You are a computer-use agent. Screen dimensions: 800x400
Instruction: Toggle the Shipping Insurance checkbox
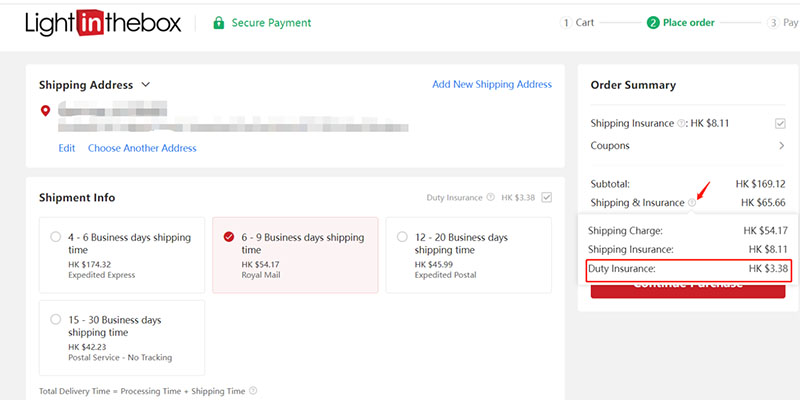780,124
